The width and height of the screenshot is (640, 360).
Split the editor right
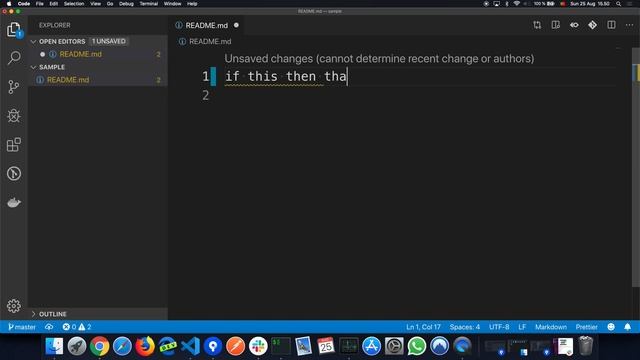pyautogui.click(x=611, y=25)
